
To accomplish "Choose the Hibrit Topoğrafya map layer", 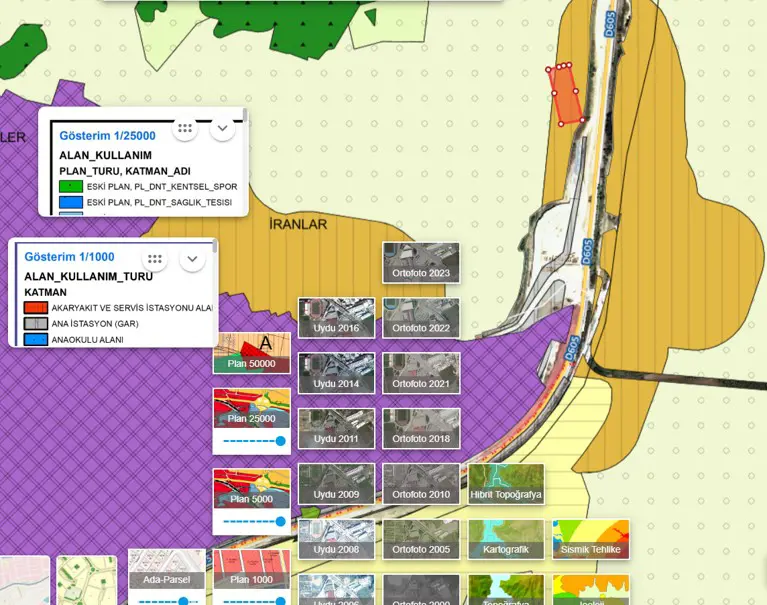I will point(506,484).
